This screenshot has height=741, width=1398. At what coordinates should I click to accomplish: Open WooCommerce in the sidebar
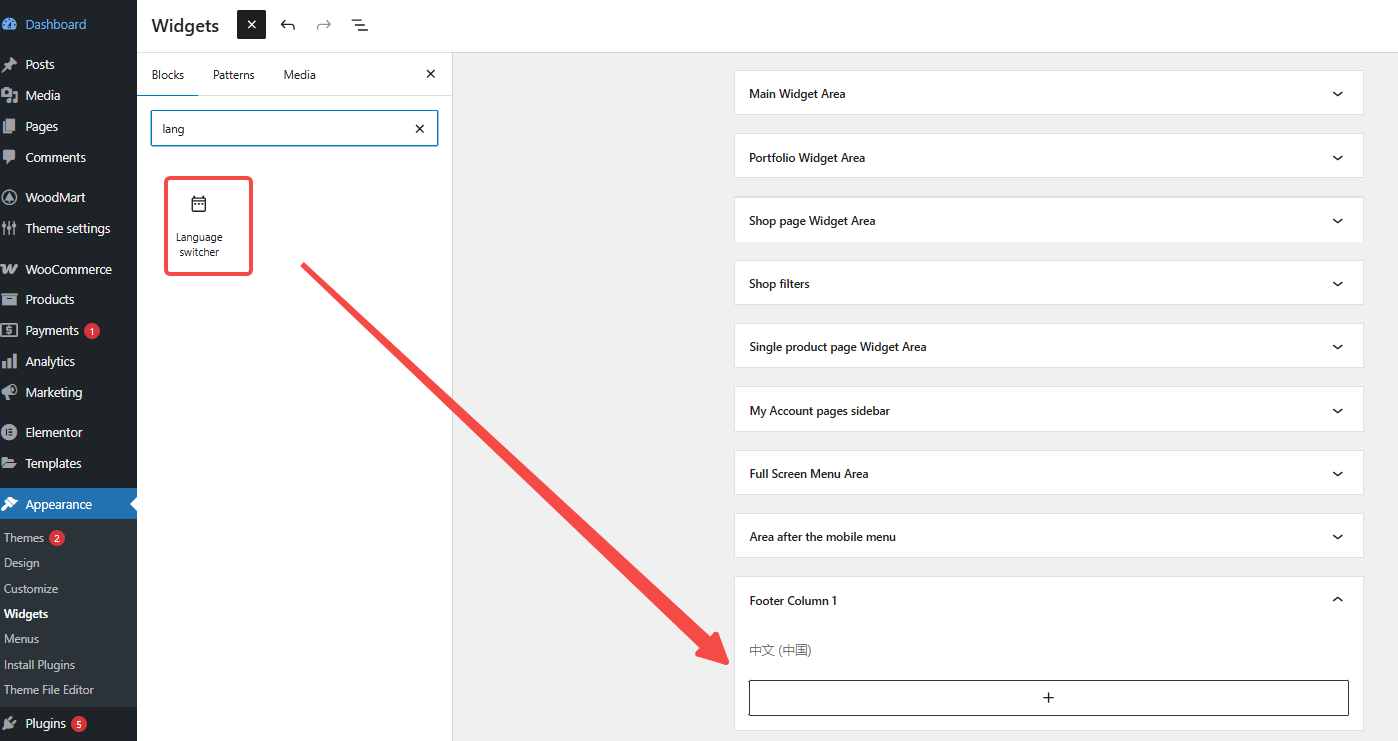click(x=68, y=269)
